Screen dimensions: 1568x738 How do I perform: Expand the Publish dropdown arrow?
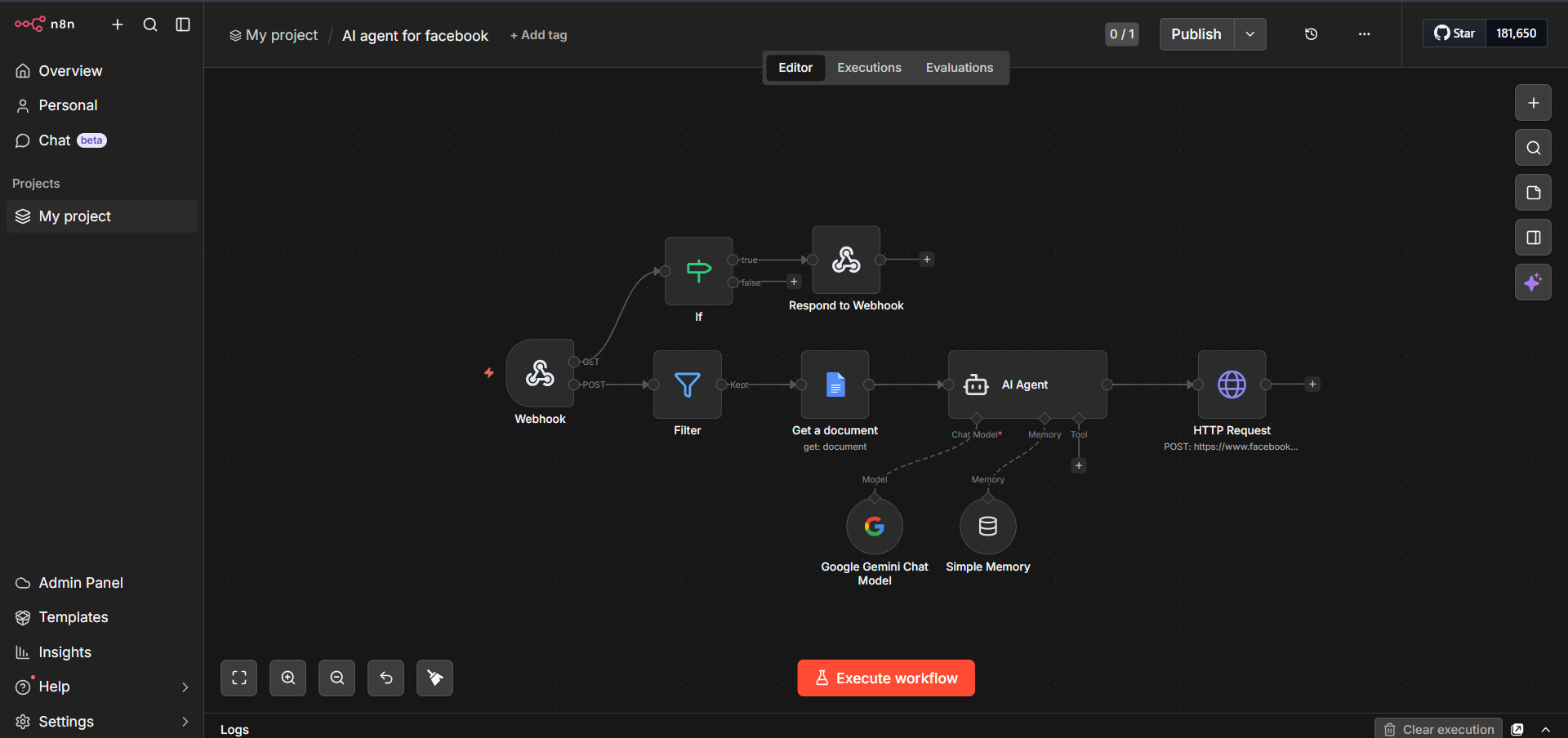[1249, 34]
